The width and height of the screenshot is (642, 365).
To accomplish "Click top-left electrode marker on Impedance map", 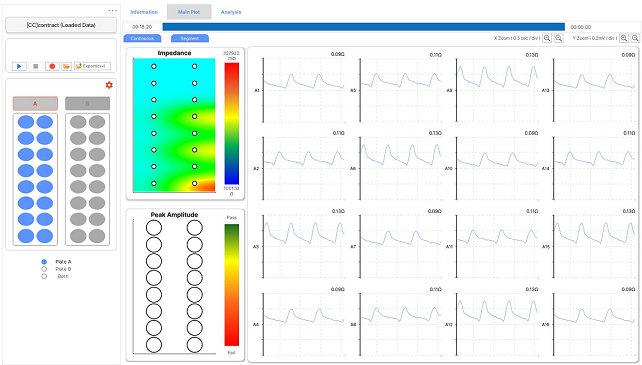I will [154, 66].
